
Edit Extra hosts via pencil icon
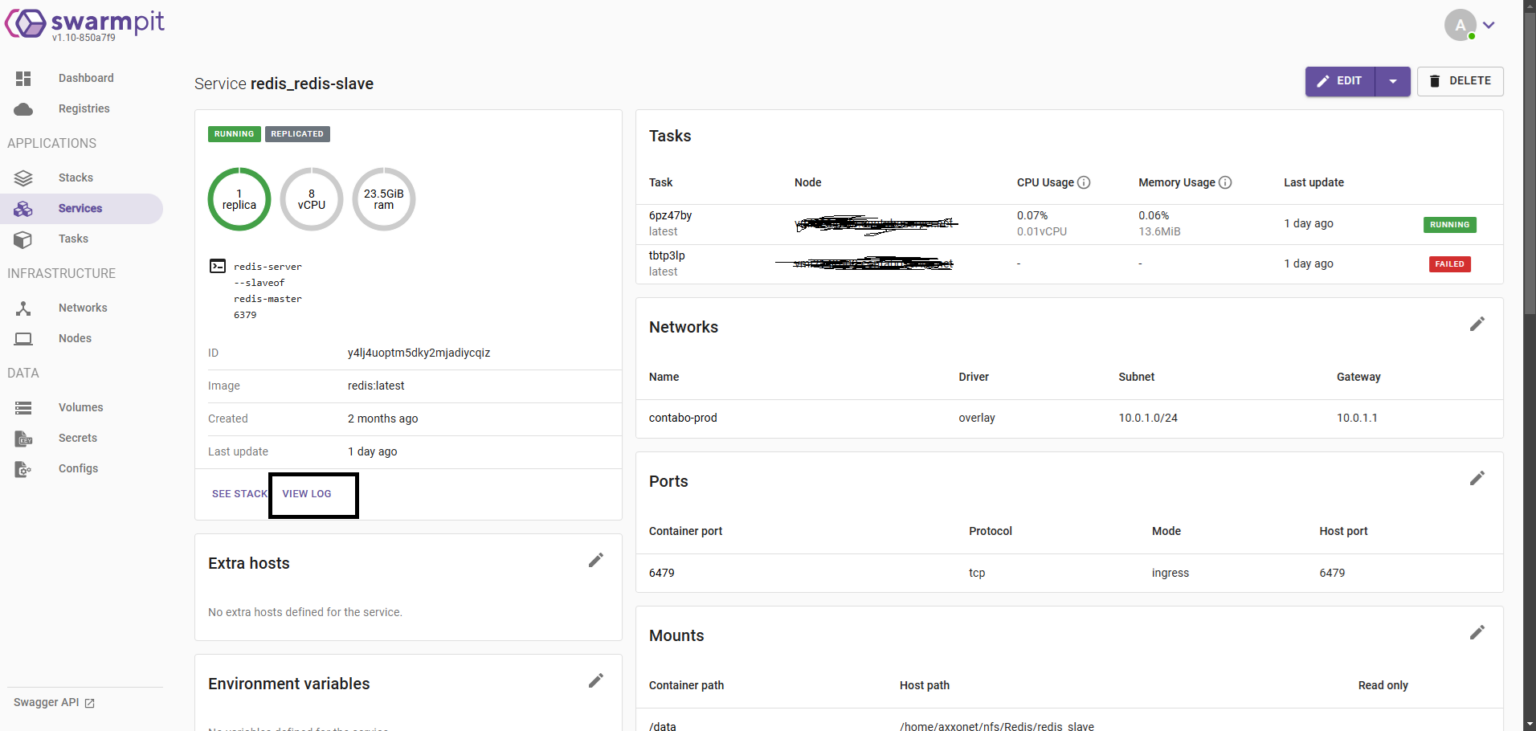point(596,560)
